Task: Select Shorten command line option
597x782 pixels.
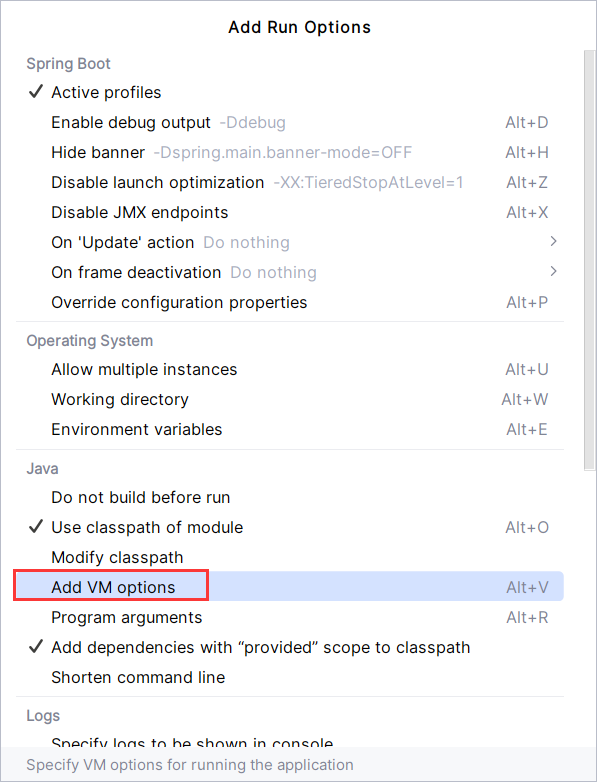Action: [290, 677]
